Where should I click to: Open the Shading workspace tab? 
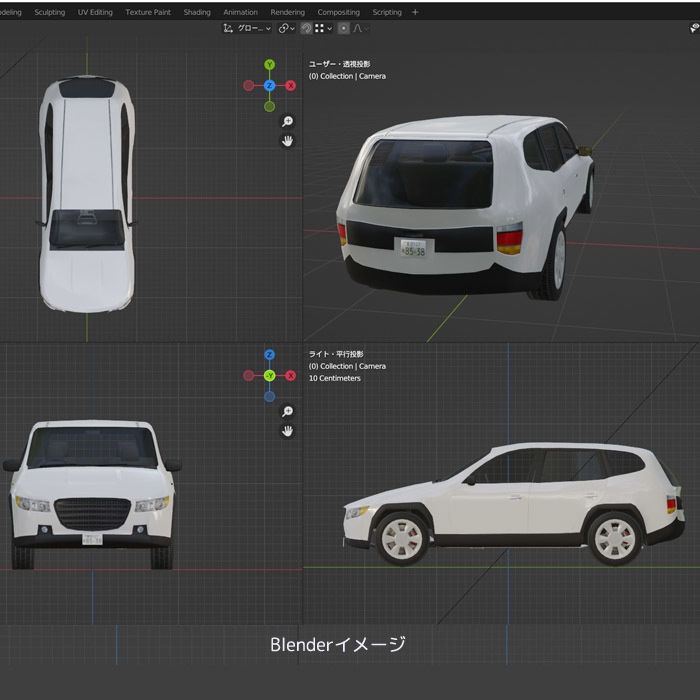pos(197,12)
